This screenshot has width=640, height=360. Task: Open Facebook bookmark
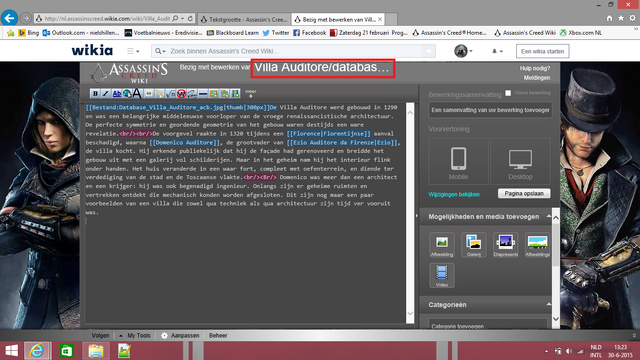coord(309,33)
